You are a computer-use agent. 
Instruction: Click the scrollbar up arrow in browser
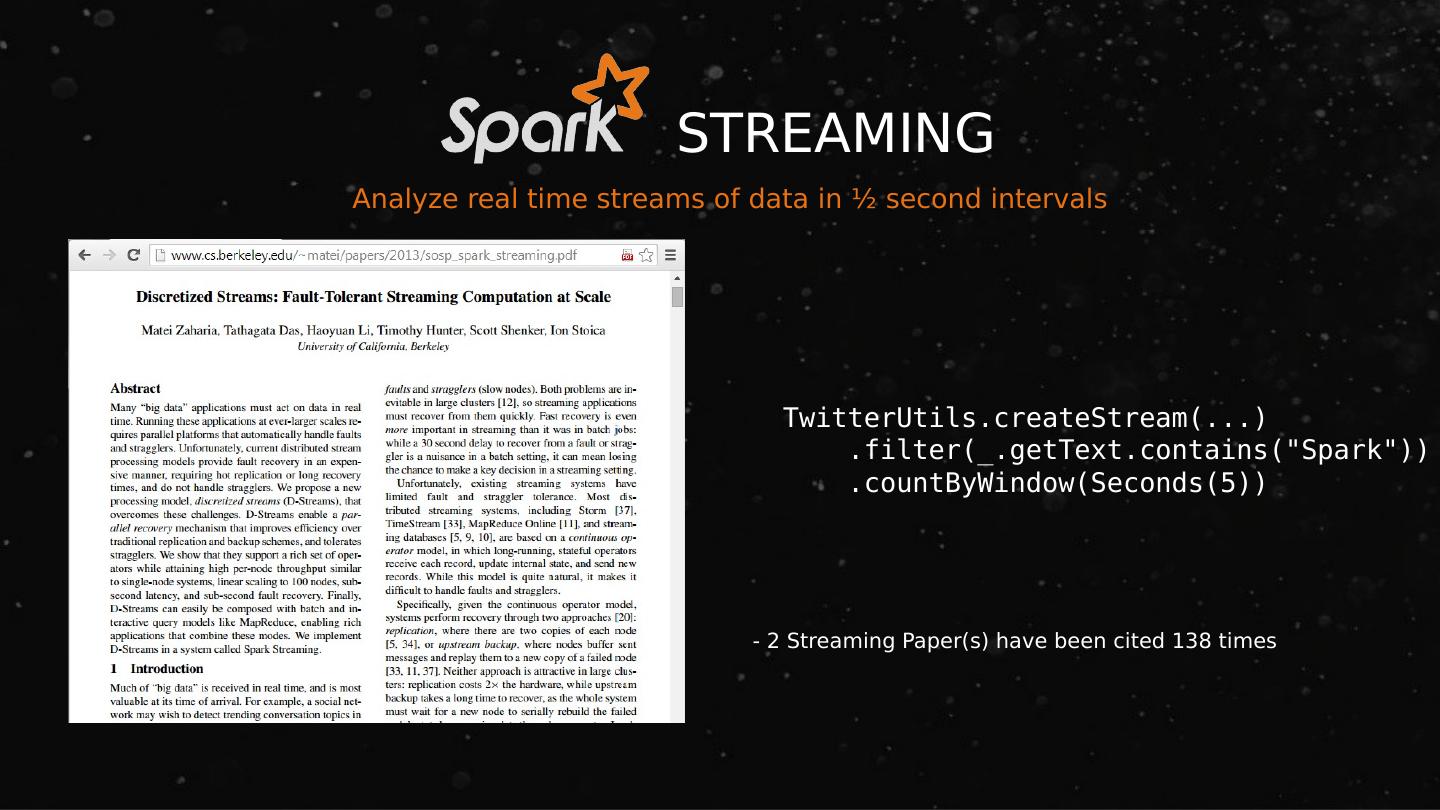[x=677, y=277]
